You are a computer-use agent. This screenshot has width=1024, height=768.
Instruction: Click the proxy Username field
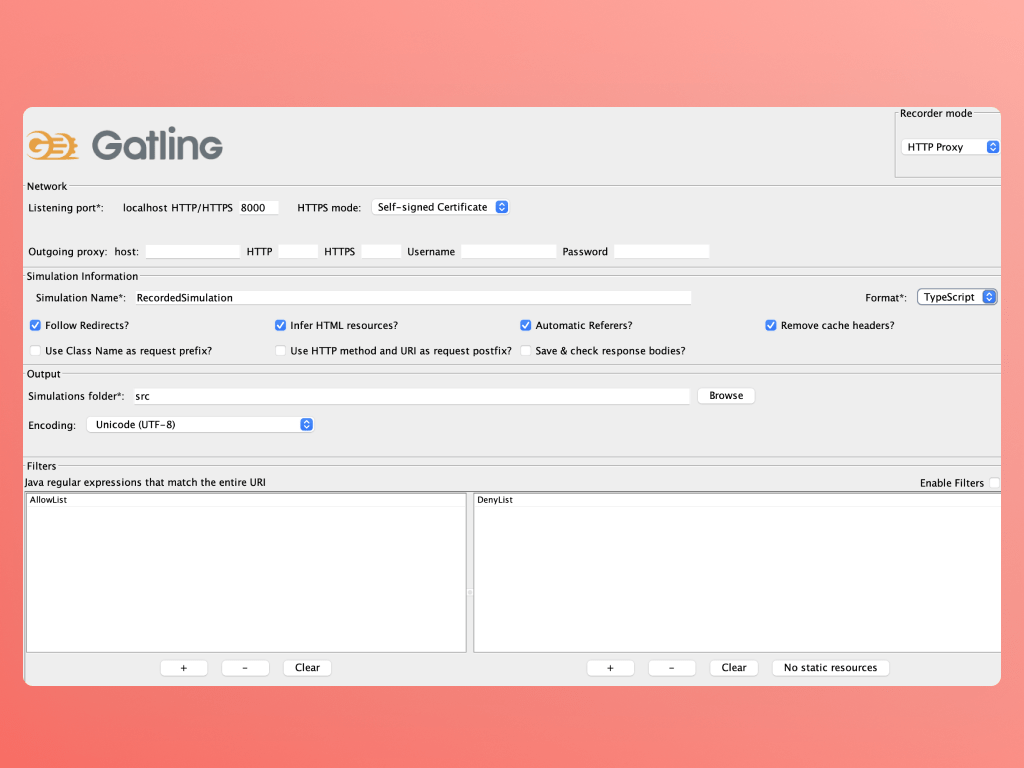coord(508,251)
